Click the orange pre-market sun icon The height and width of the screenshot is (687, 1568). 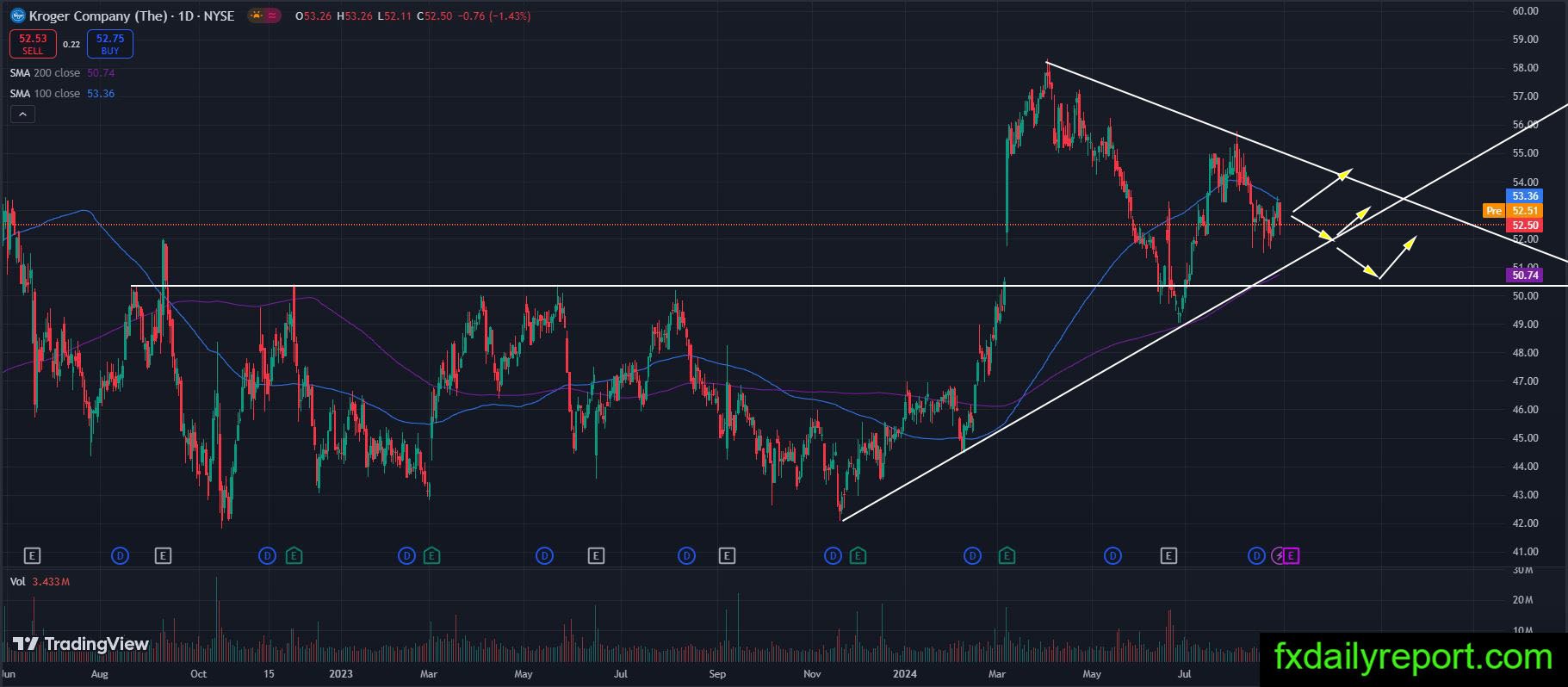pyautogui.click(x=256, y=15)
